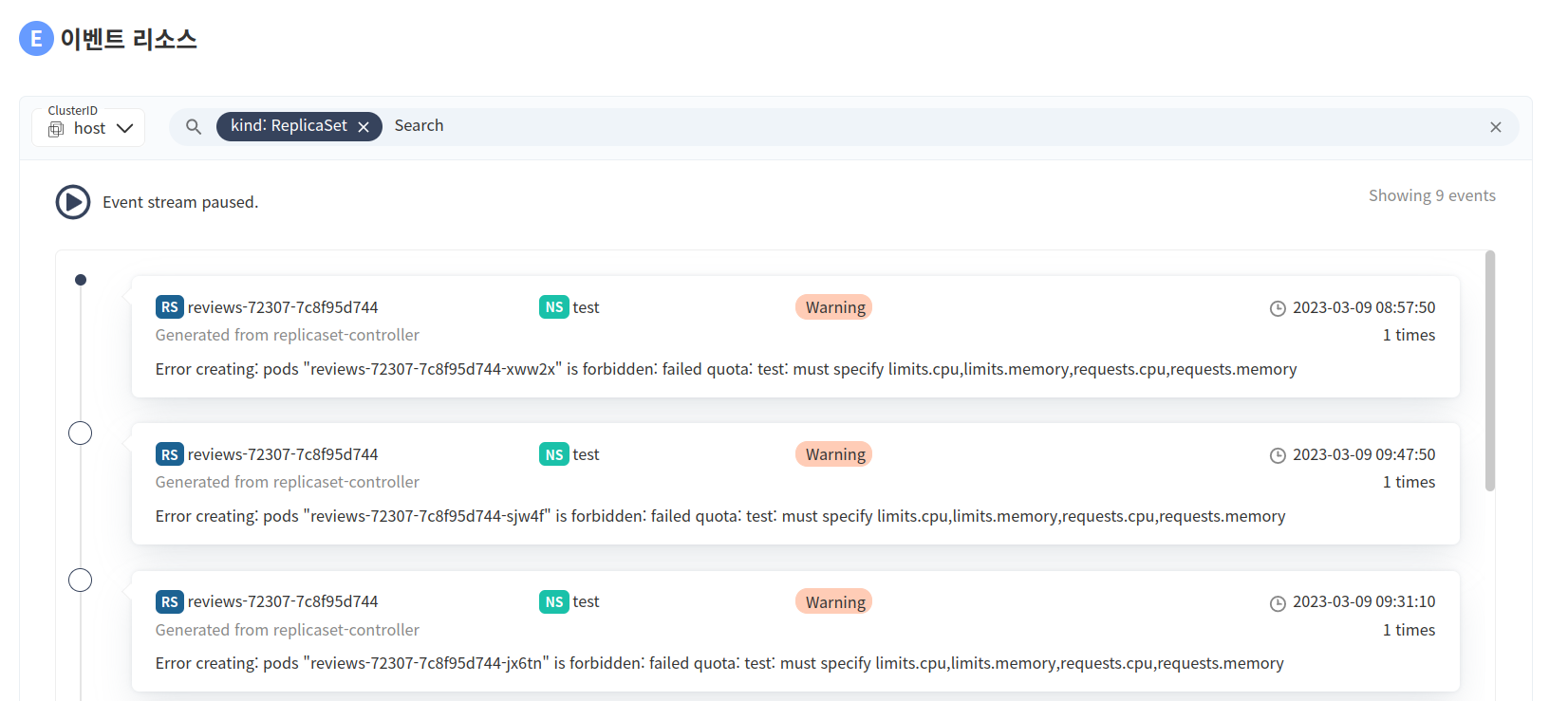The height and width of the screenshot is (701, 1568).
Task: Click timestamp 2023-03-09 09:31:10
Action: (x=1364, y=601)
